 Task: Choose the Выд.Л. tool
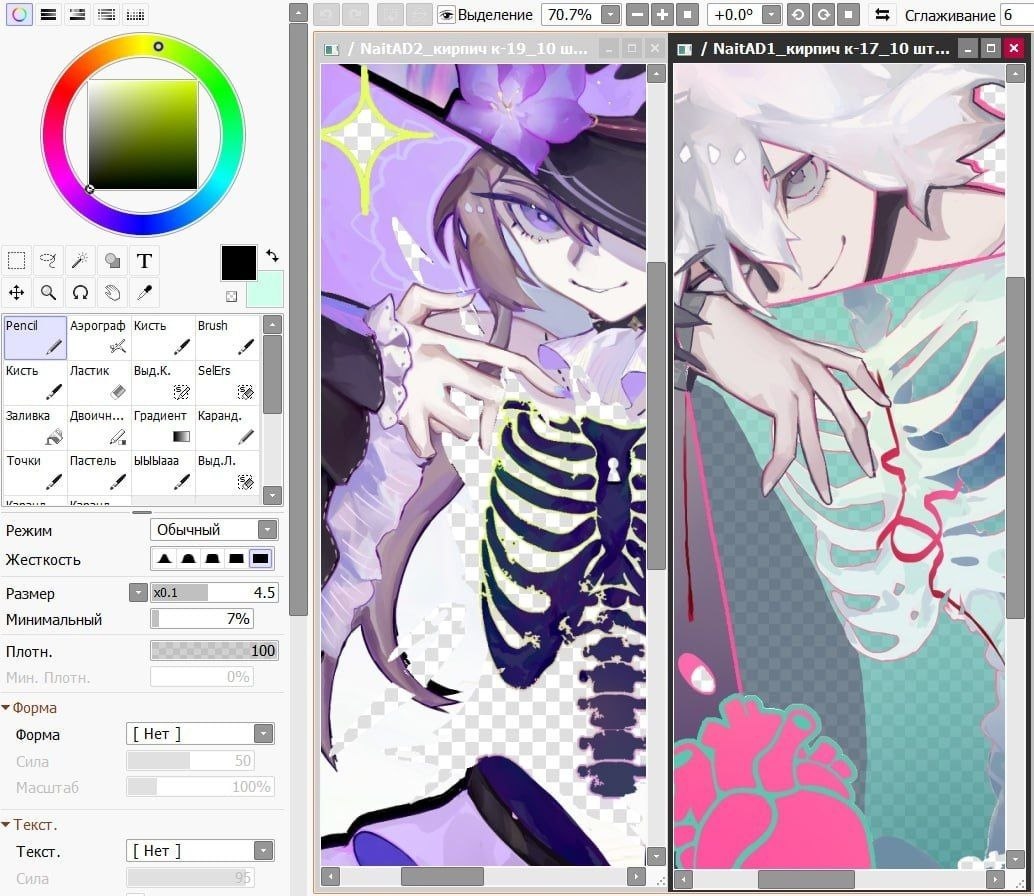(226, 473)
